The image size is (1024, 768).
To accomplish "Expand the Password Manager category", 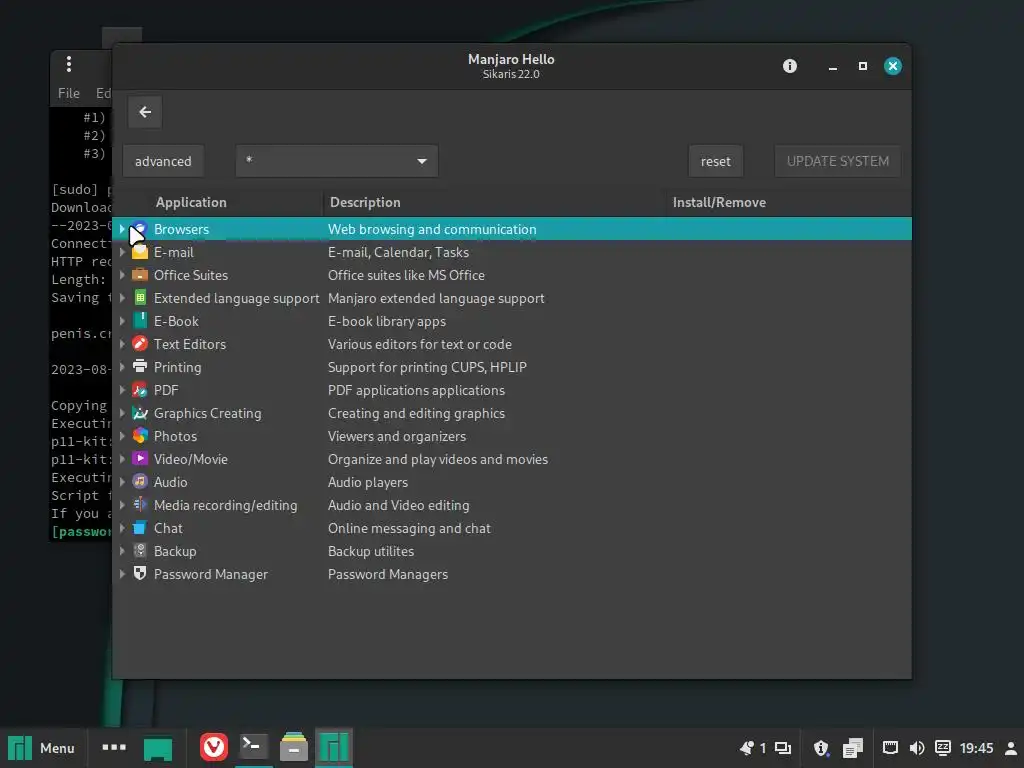I will click(122, 573).
